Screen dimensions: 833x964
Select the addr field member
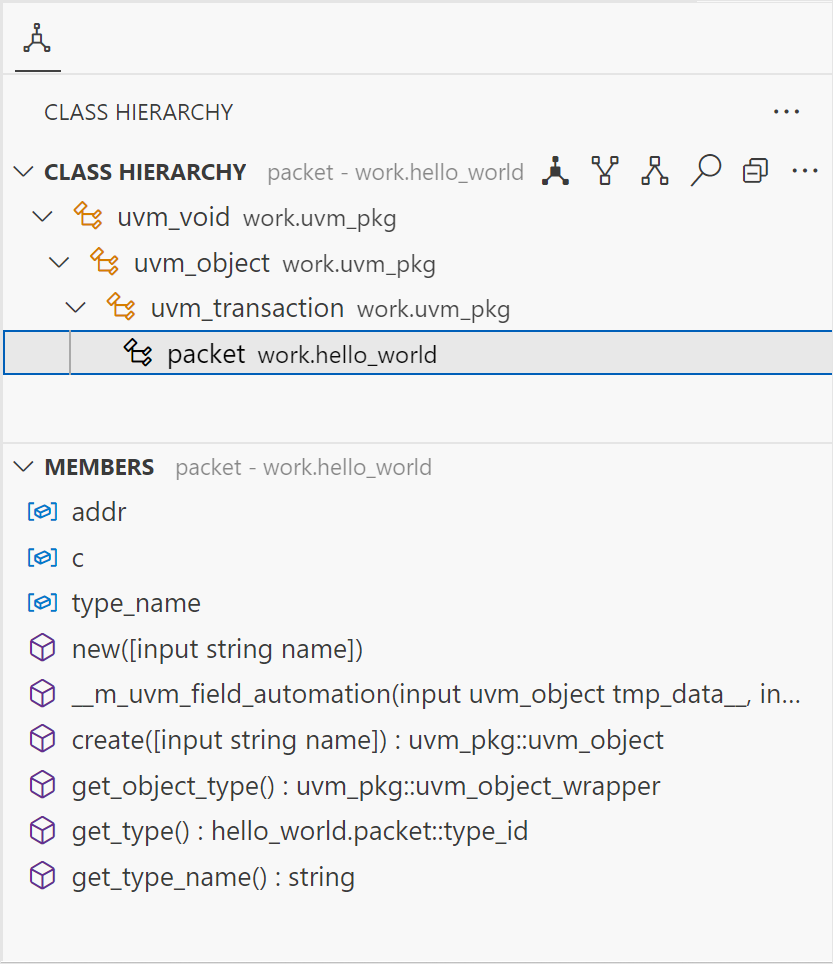[x=99, y=512]
